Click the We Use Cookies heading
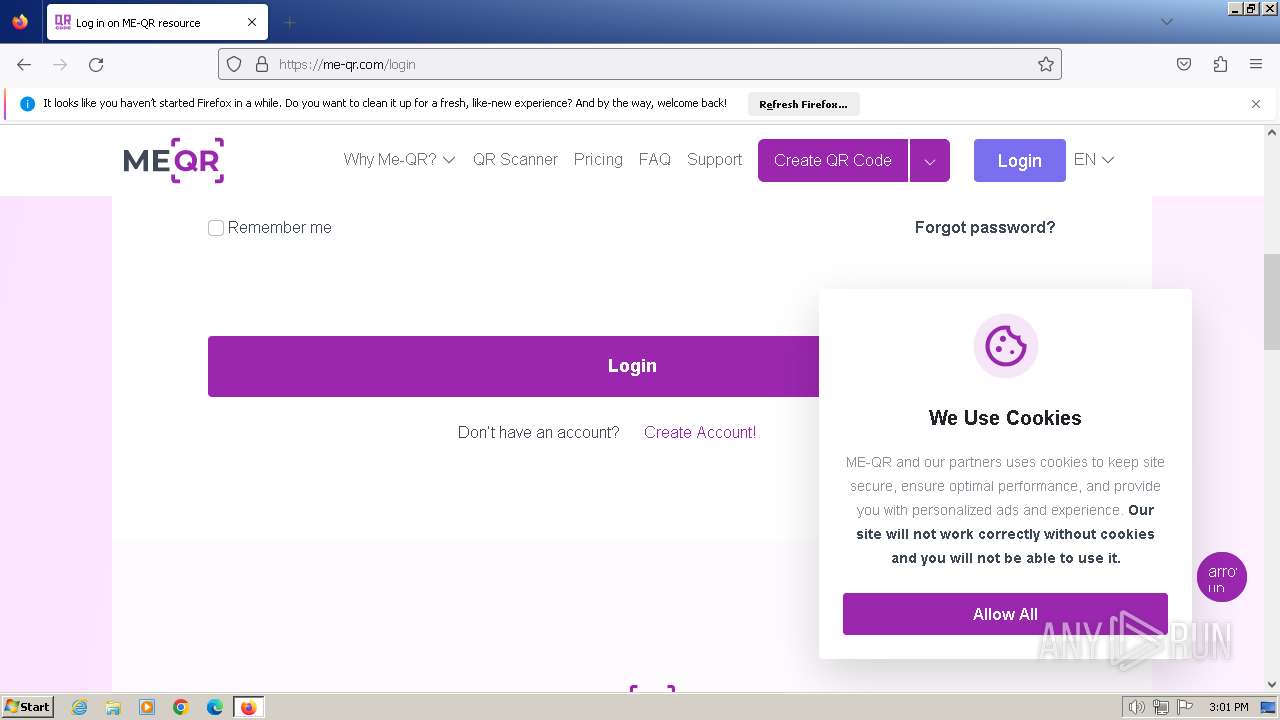The height and width of the screenshot is (720, 1280). (1005, 418)
